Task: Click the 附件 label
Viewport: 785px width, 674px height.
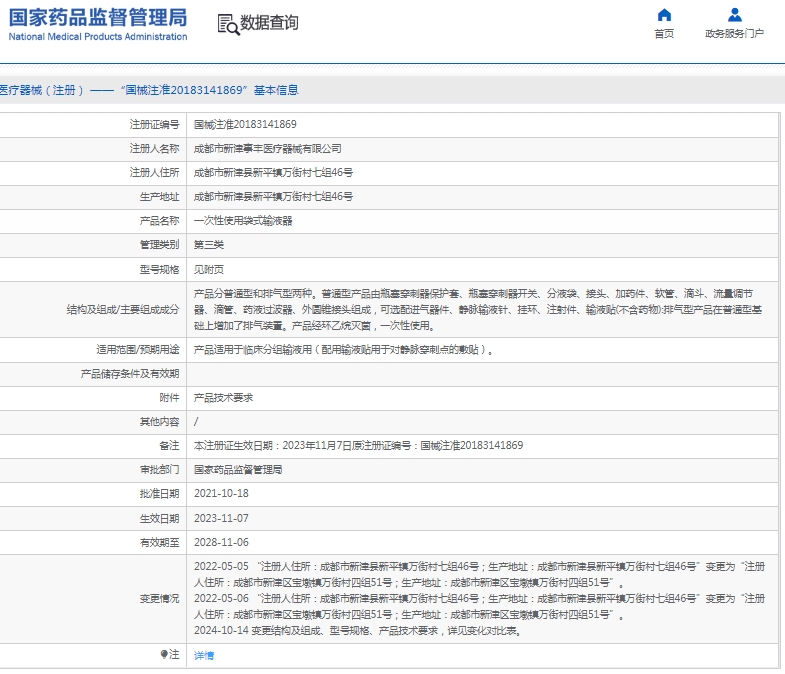Action: click(x=169, y=398)
